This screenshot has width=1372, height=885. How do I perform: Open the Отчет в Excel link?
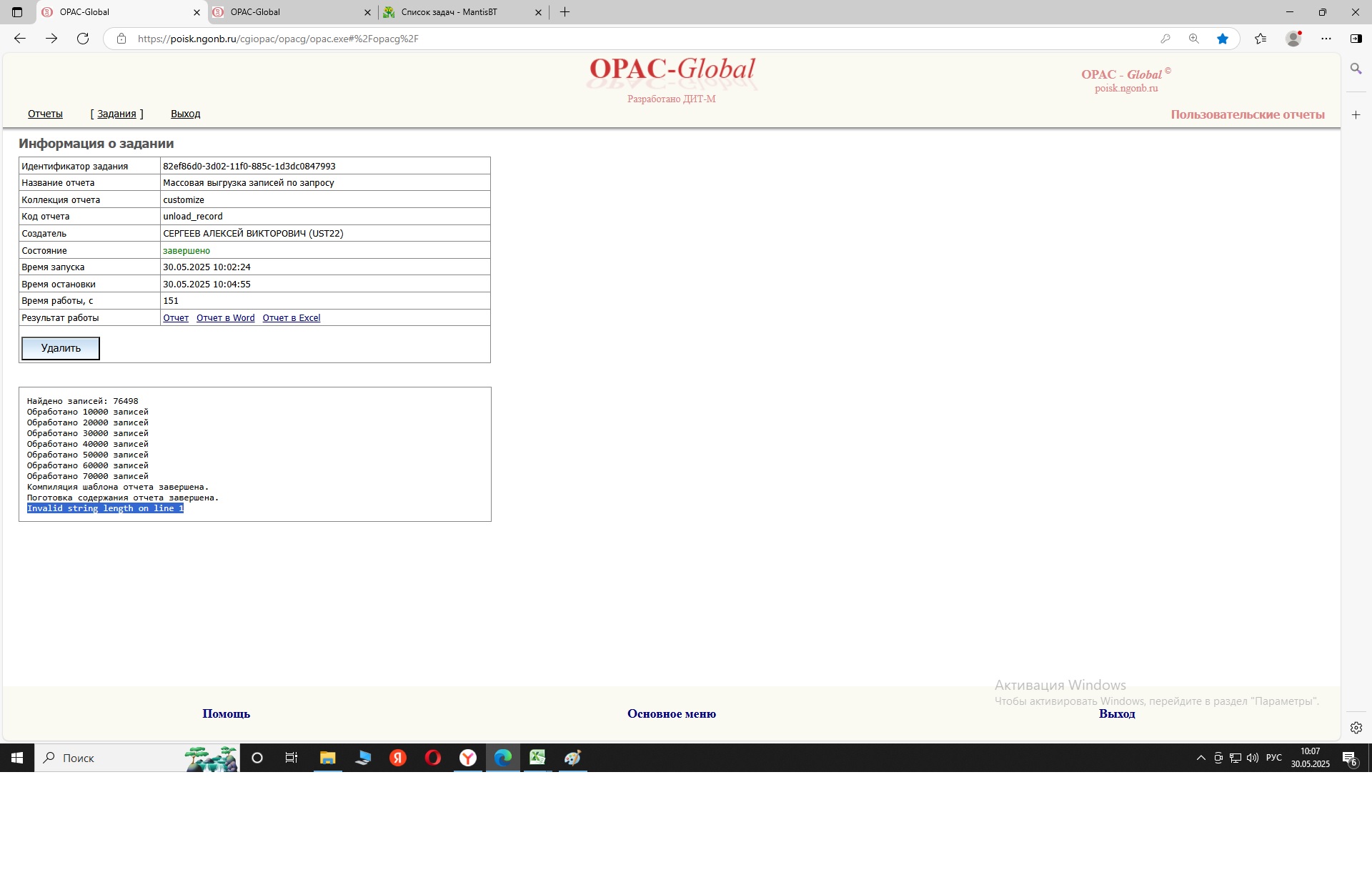[292, 318]
